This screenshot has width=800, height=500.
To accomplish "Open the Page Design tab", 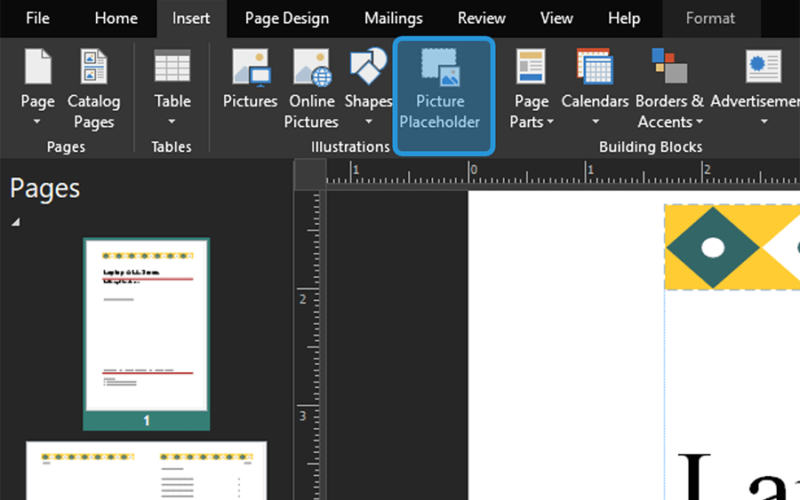I will point(287,18).
